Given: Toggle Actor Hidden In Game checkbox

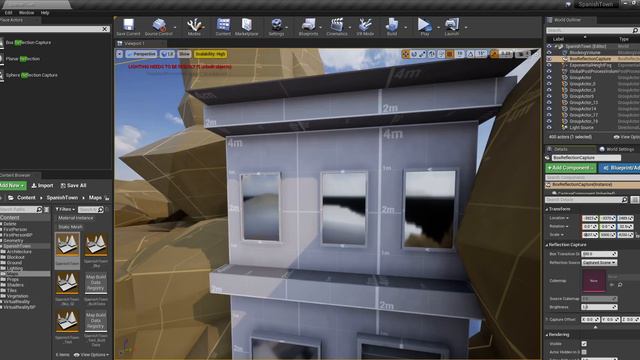Looking at the screenshot, I should coord(584,352).
